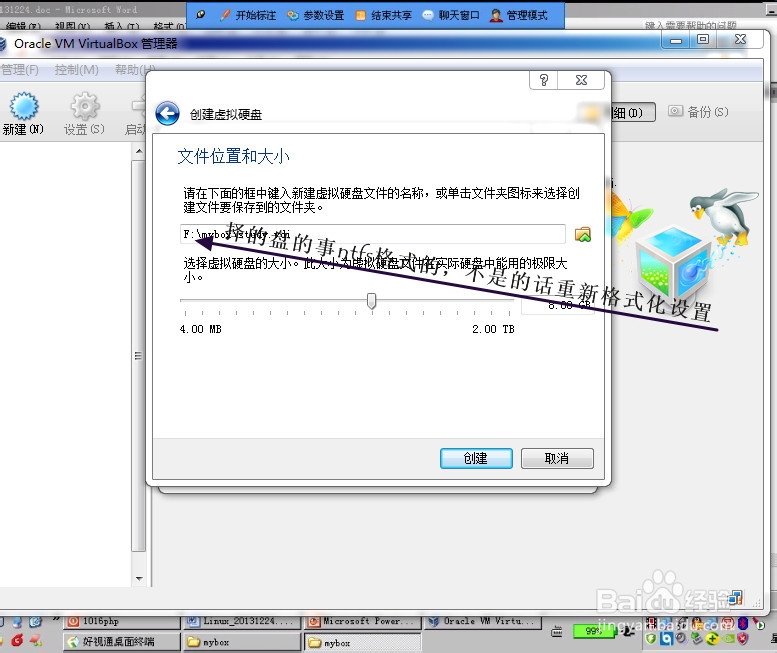Click the 文件位置和大小 heading text
Image resolution: width=777 pixels, height=653 pixels.
click(233, 156)
